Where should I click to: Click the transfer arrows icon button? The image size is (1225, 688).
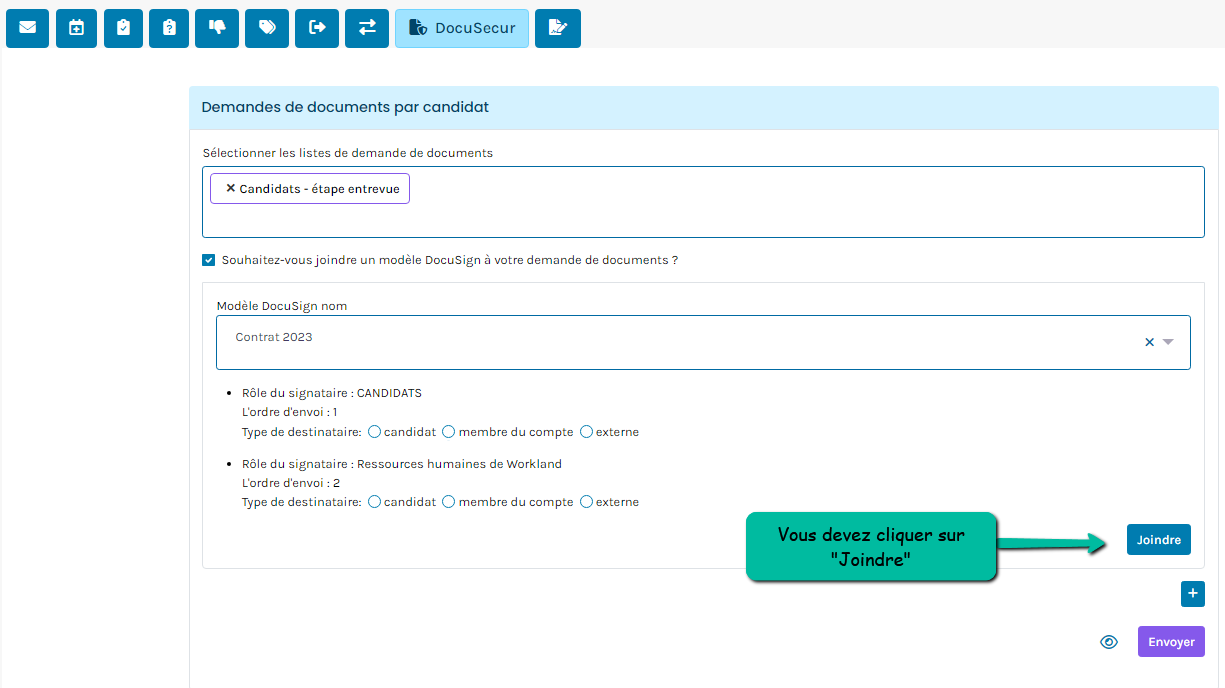[367, 28]
